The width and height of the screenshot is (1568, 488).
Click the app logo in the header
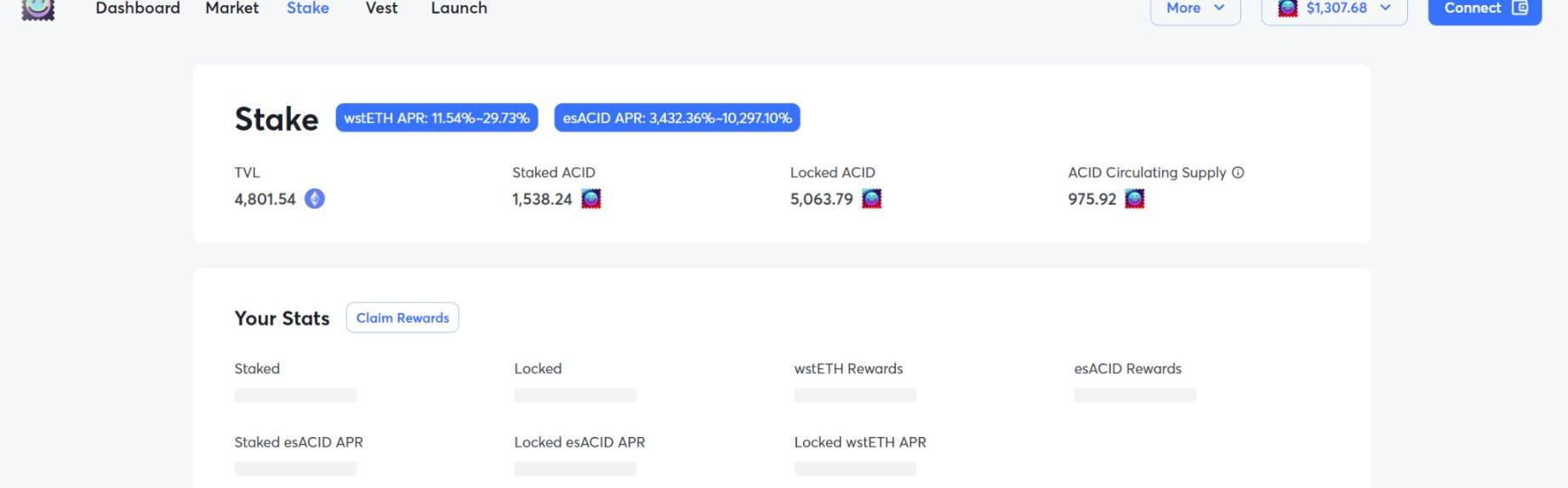point(37,9)
